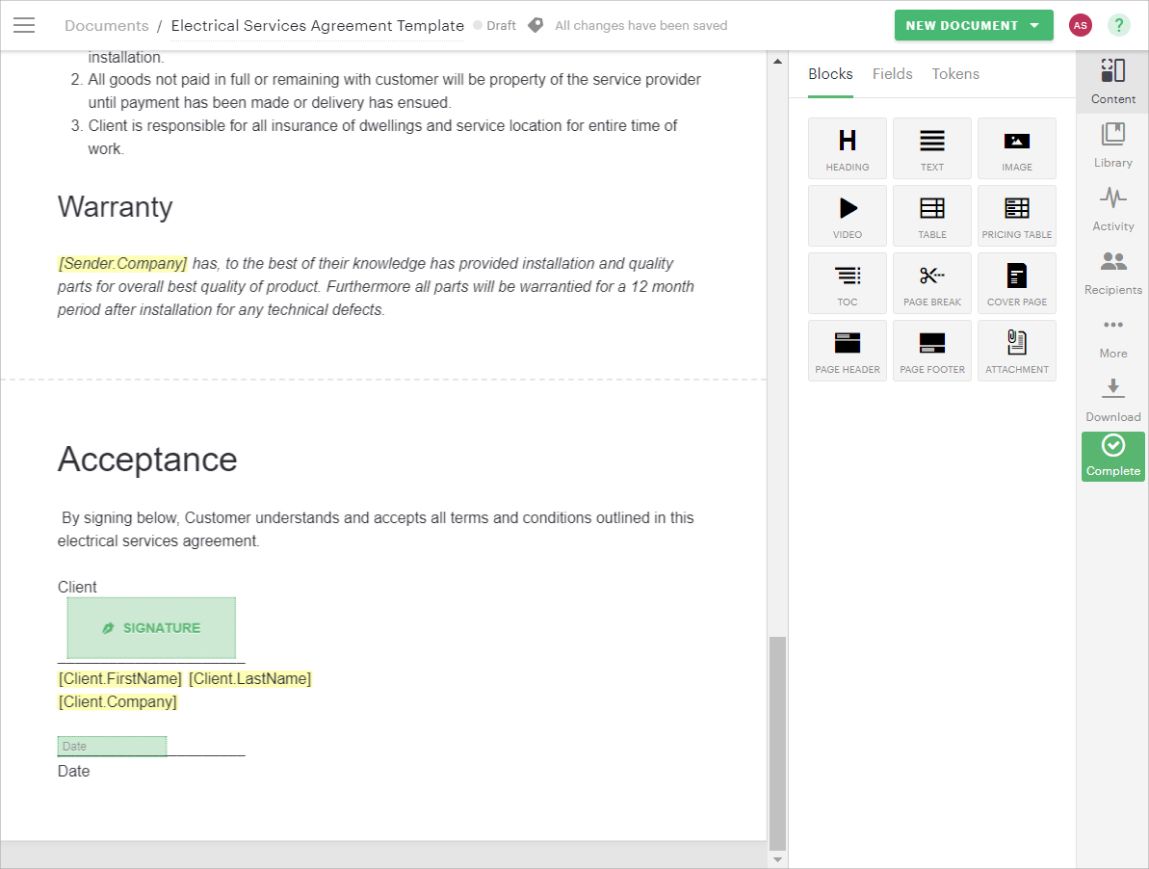Open the hamburger navigation menu
This screenshot has height=869, width=1149.
click(24, 25)
